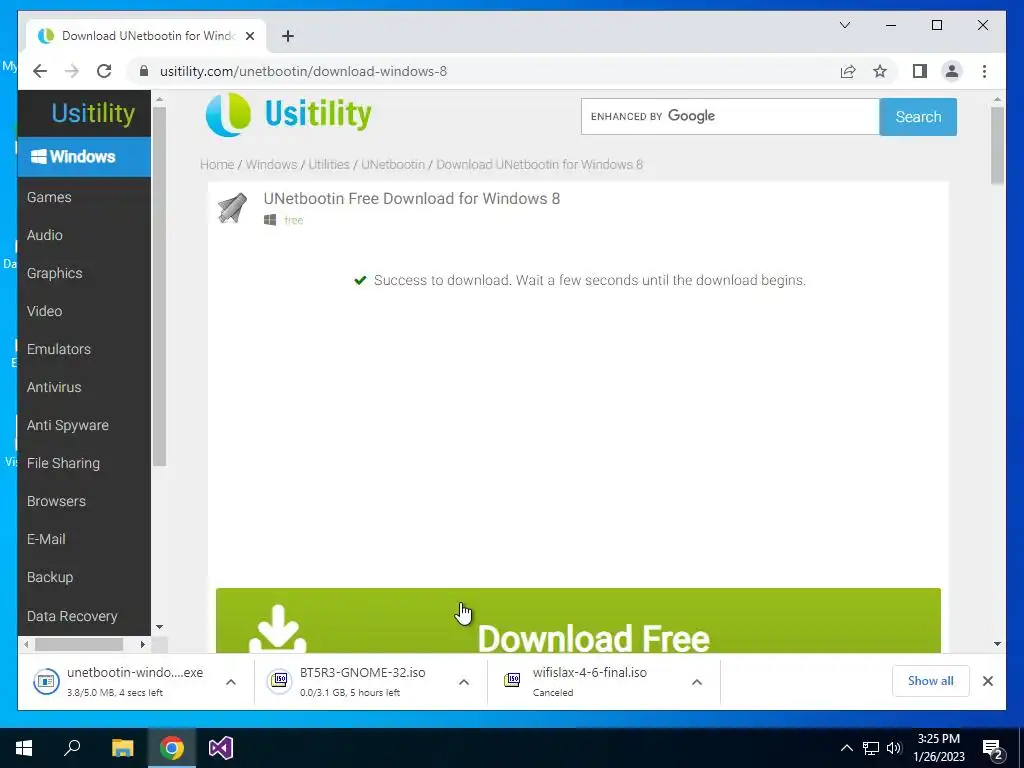Click the Usitility logo in header
This screenshot has height=768, width=1024.
289,114
